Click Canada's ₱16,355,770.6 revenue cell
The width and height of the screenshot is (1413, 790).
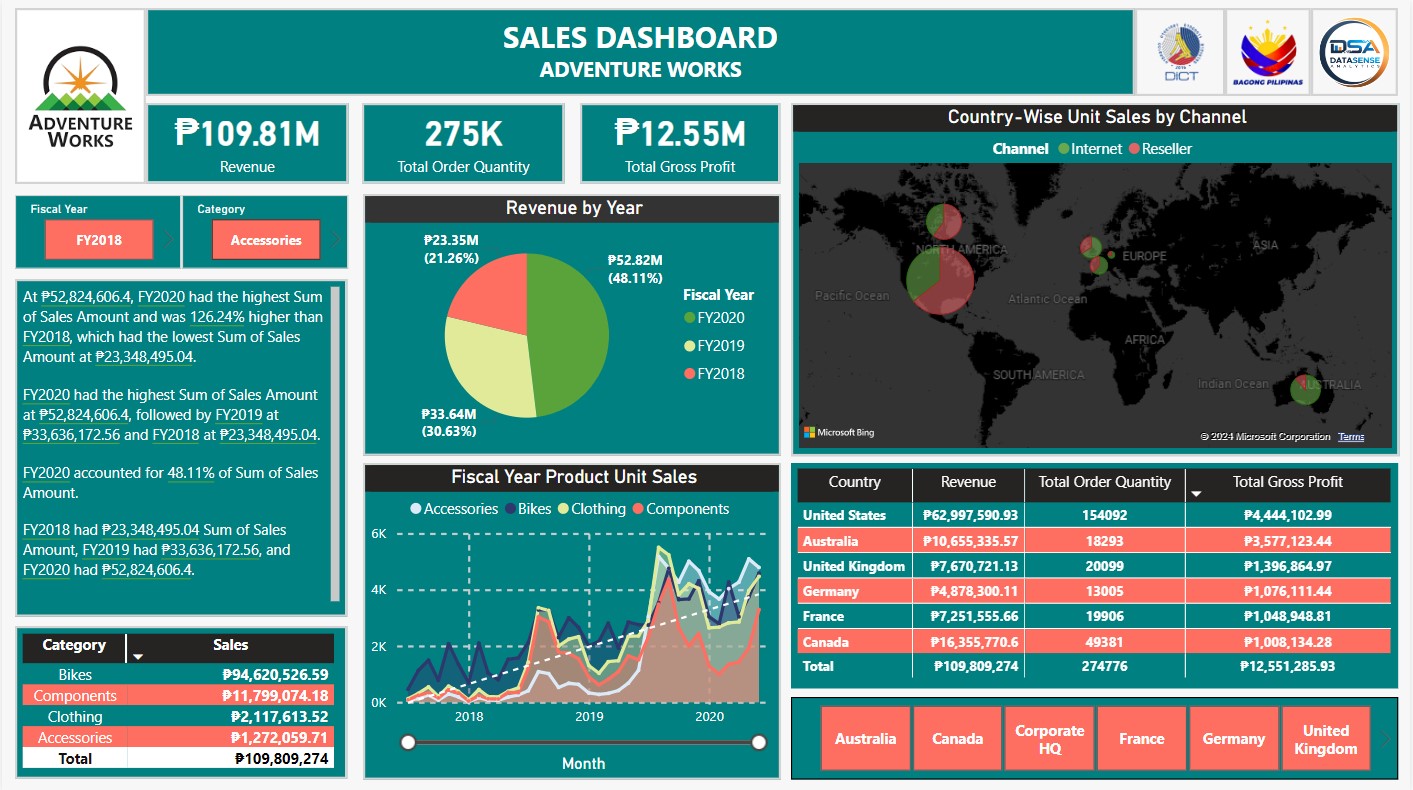pos(970,641)
